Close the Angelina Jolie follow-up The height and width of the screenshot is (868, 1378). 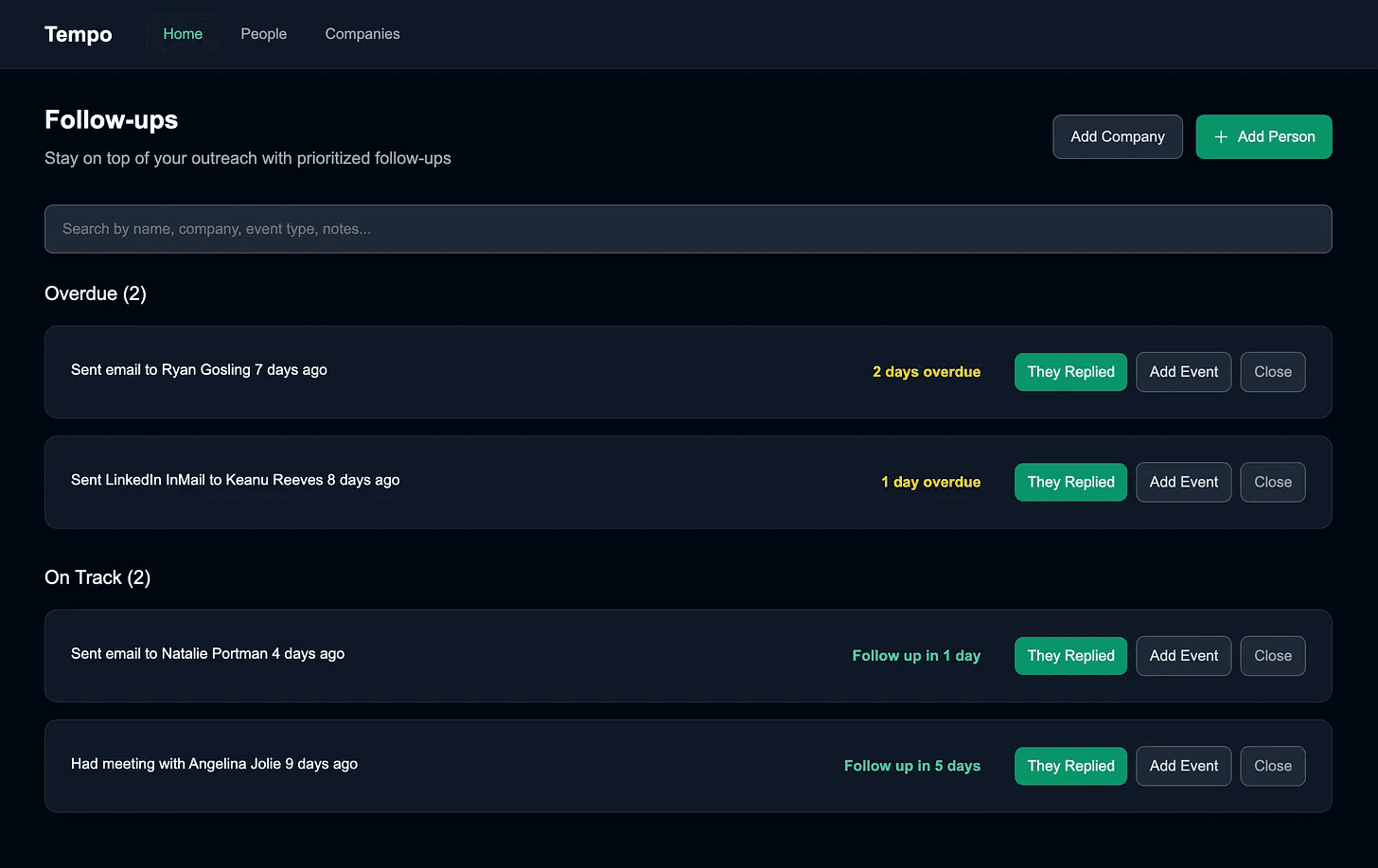1272,766
